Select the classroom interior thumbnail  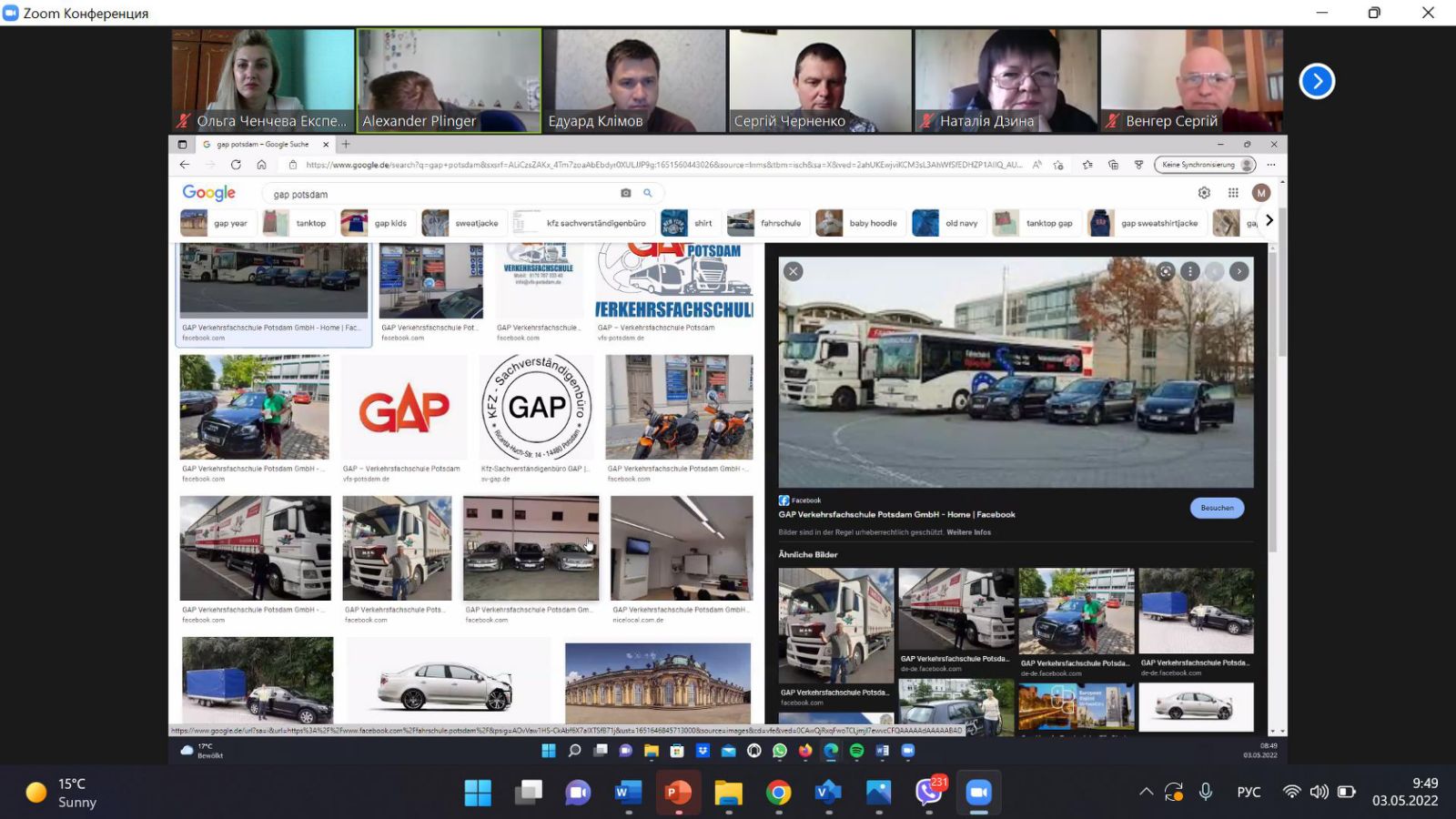coord(682,548)
